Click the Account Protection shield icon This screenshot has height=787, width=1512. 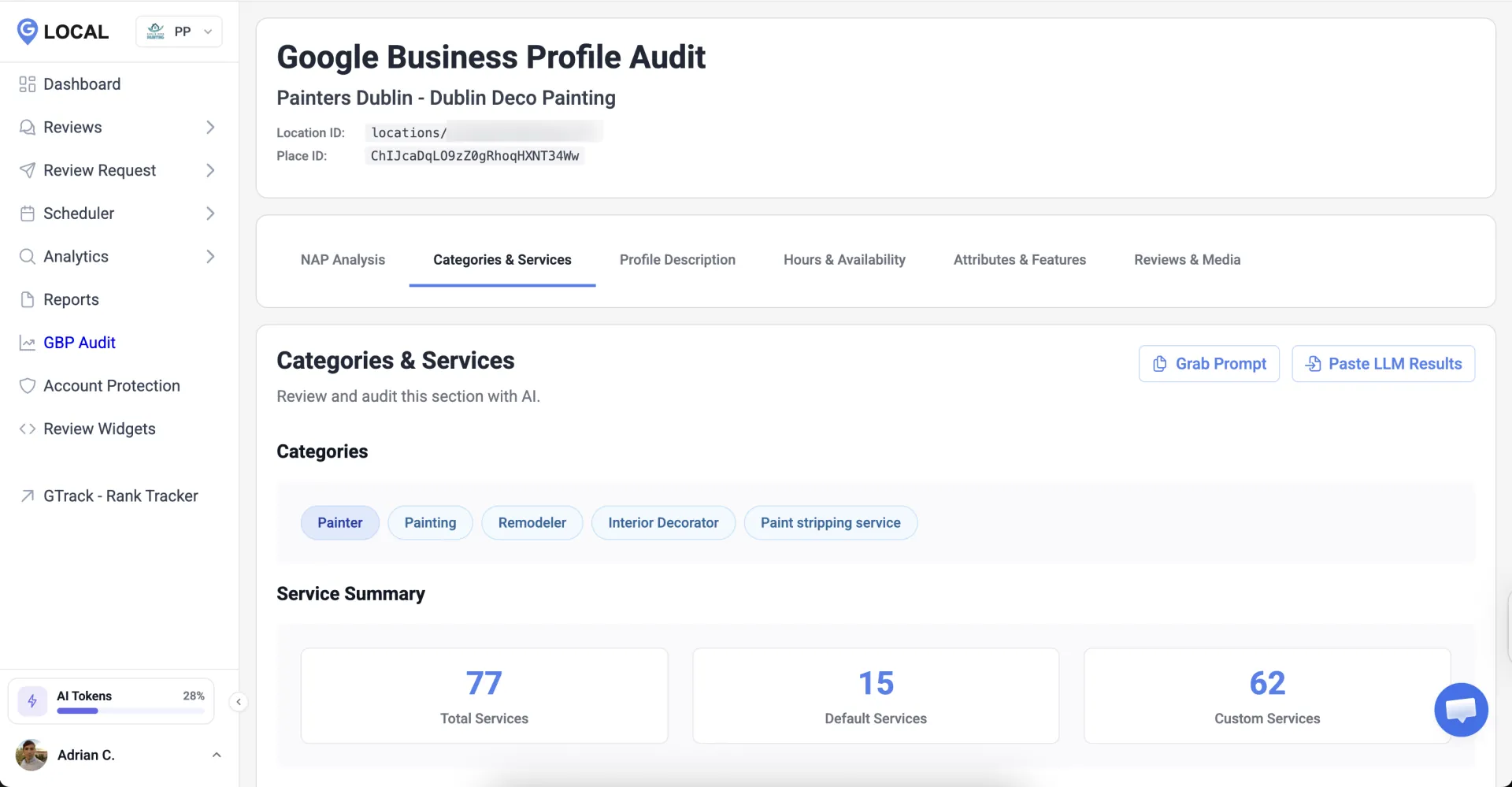(x=28, y=386)
